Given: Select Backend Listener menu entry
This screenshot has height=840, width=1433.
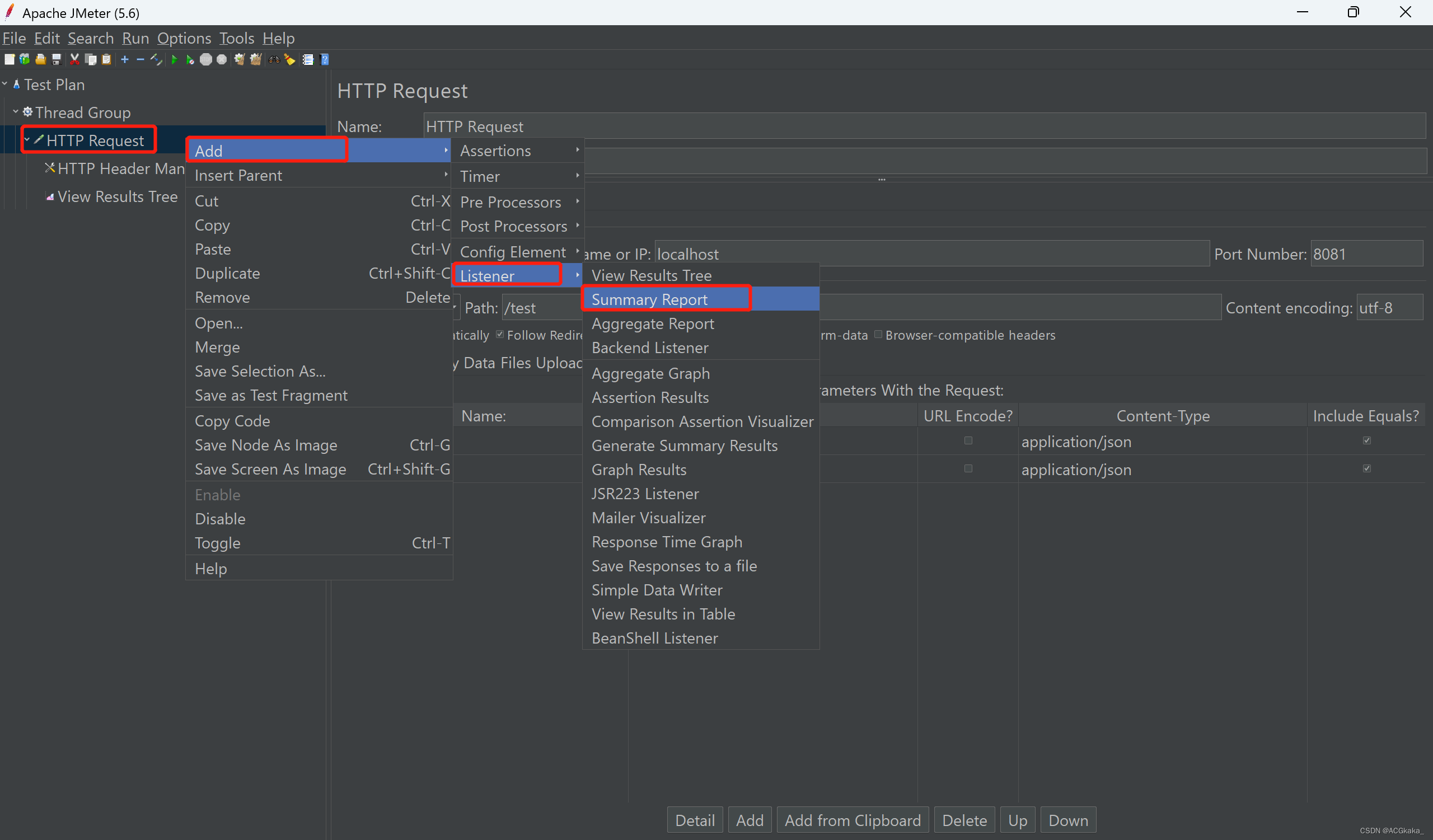Looking at the screenshot, I should pos(701,348).
